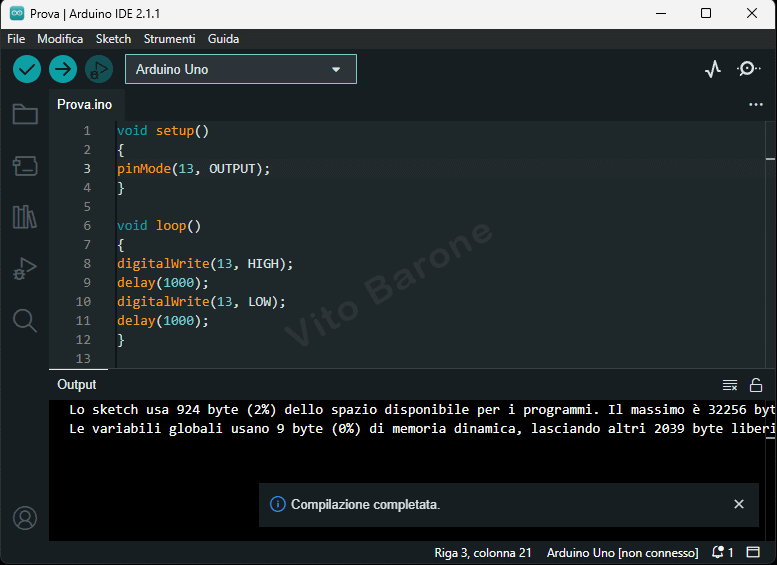Click the Arduino logo in title bar

[17, 13]
